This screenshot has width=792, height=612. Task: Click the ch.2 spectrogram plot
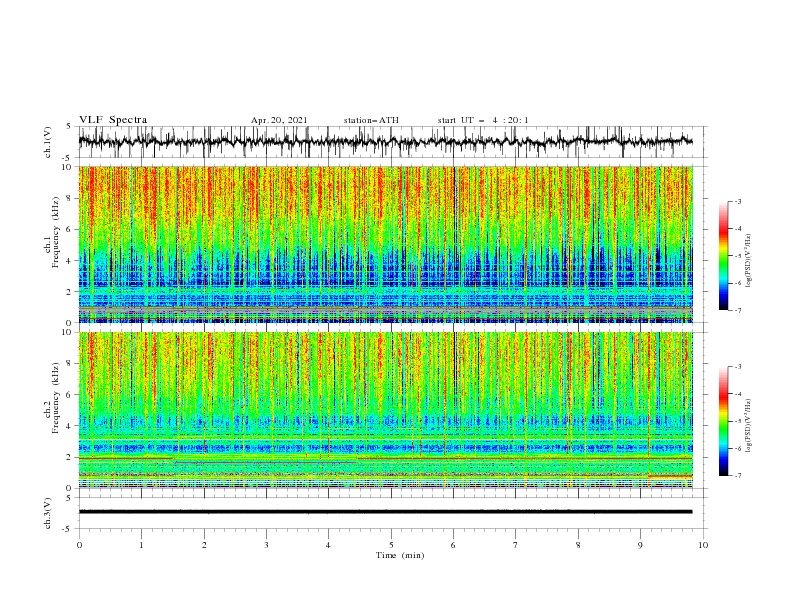[385, 410]
